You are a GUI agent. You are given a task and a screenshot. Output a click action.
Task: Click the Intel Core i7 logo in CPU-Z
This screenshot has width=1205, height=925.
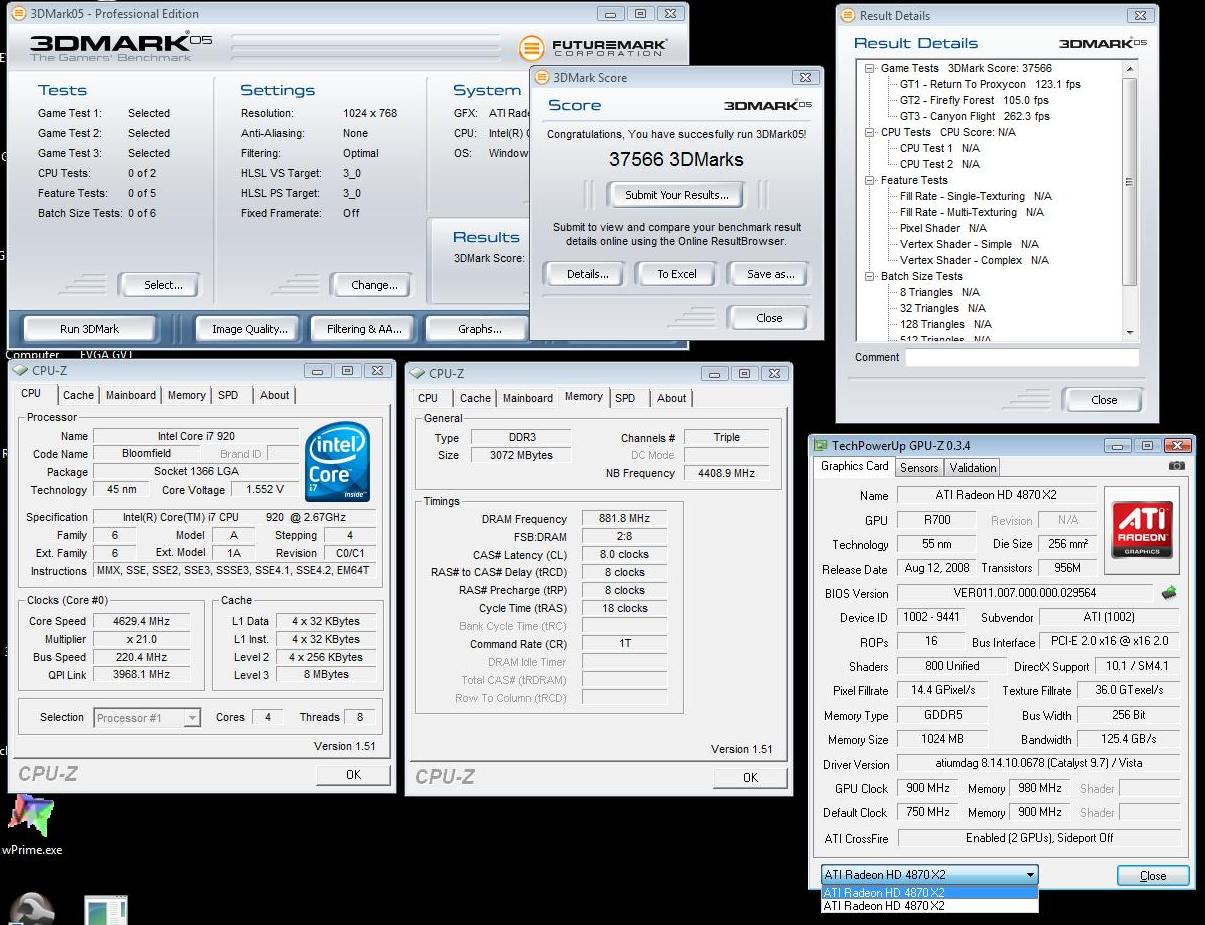(338, 462)
